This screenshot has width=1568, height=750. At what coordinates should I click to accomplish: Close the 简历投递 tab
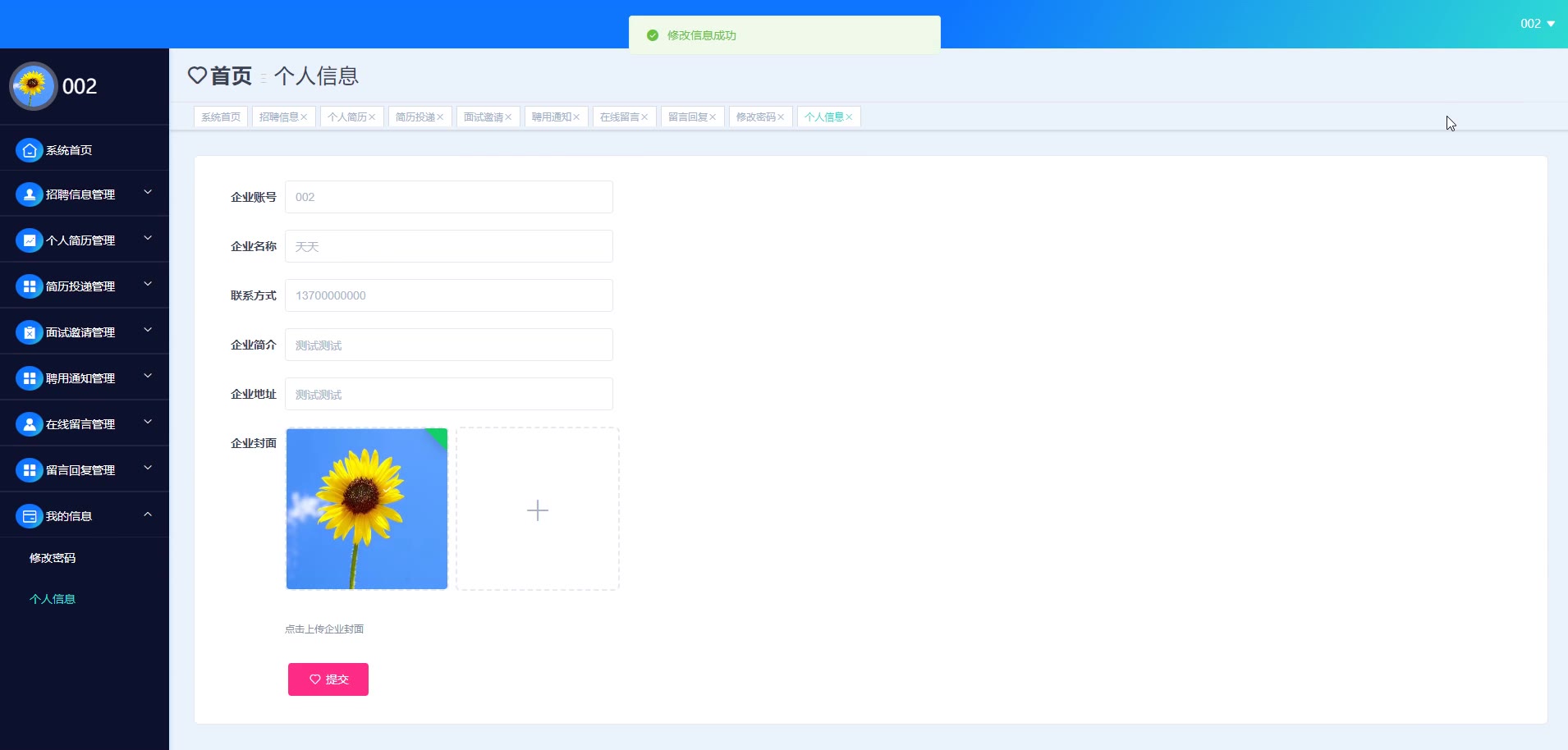(x=440, y=117)
